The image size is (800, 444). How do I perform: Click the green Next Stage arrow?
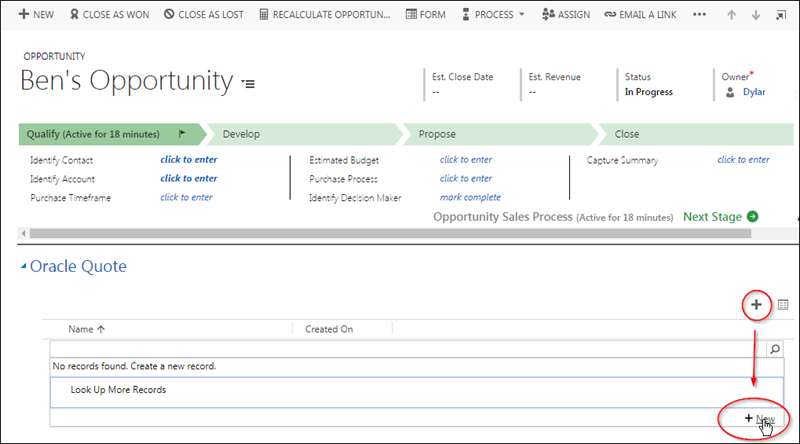pos(752,216)
